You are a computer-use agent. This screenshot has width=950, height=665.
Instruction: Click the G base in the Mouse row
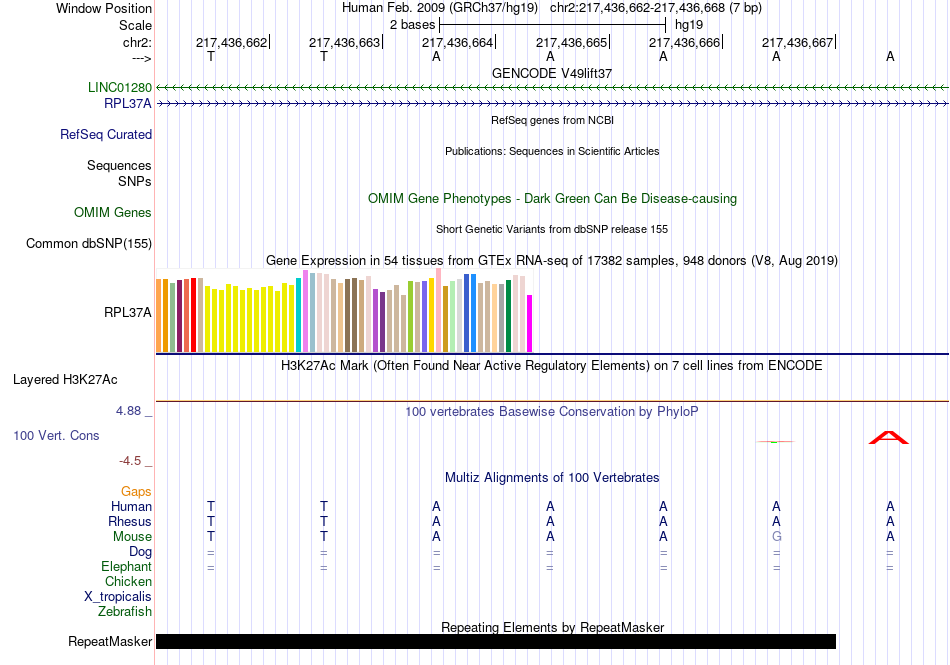[x=777, y=537]
